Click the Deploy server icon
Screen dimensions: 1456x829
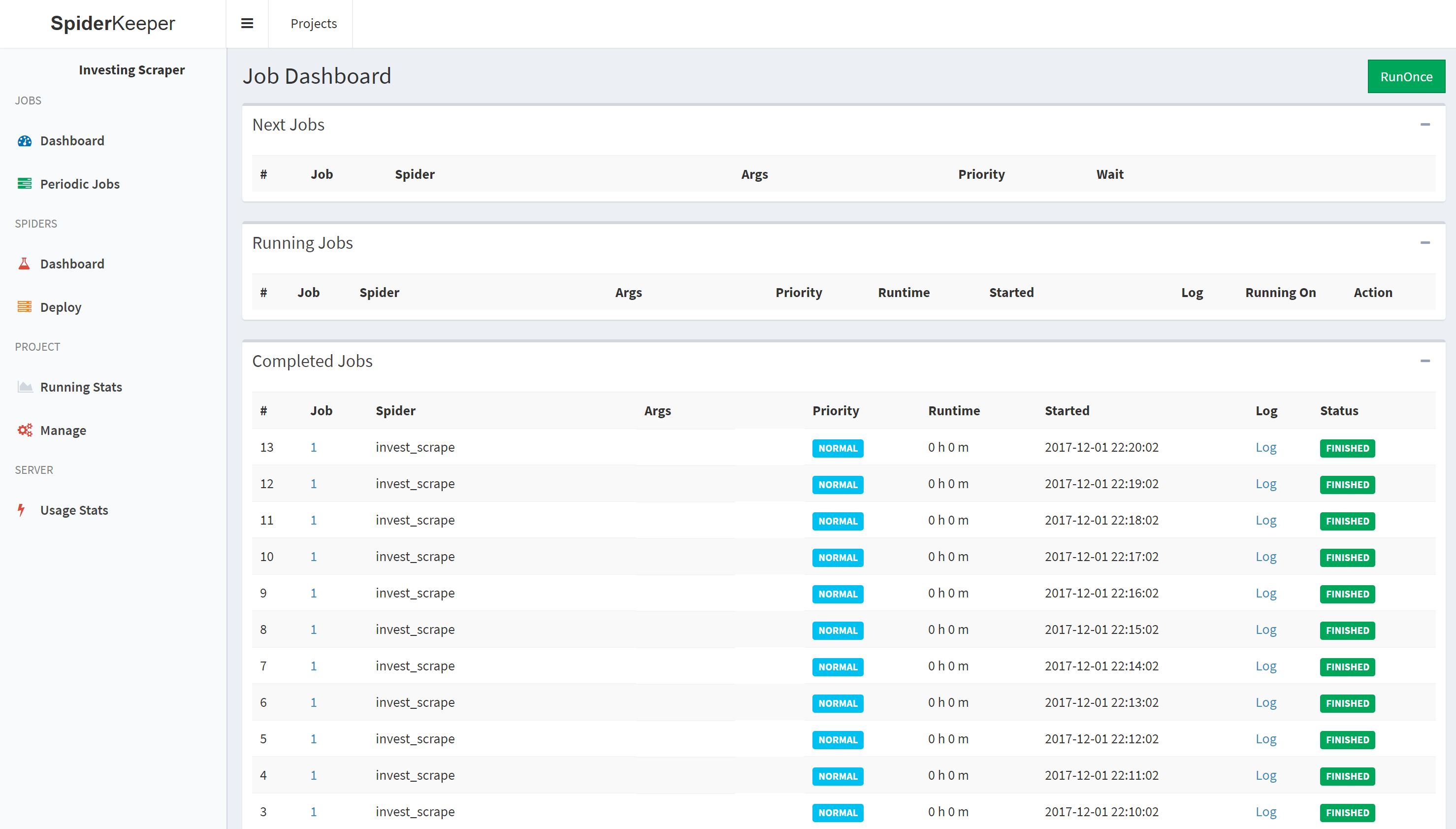(25, 307)
